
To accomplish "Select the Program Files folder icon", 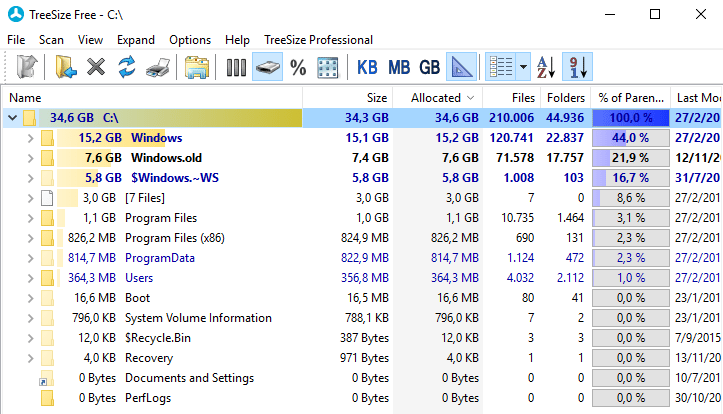I will click(x=47, y=218).
